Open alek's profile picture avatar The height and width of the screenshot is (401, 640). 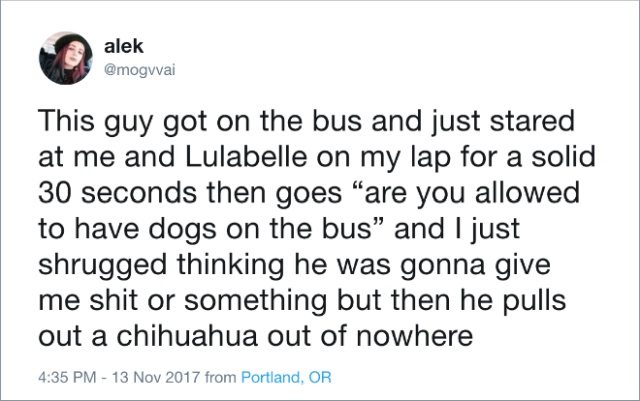[x=65, y=58]
